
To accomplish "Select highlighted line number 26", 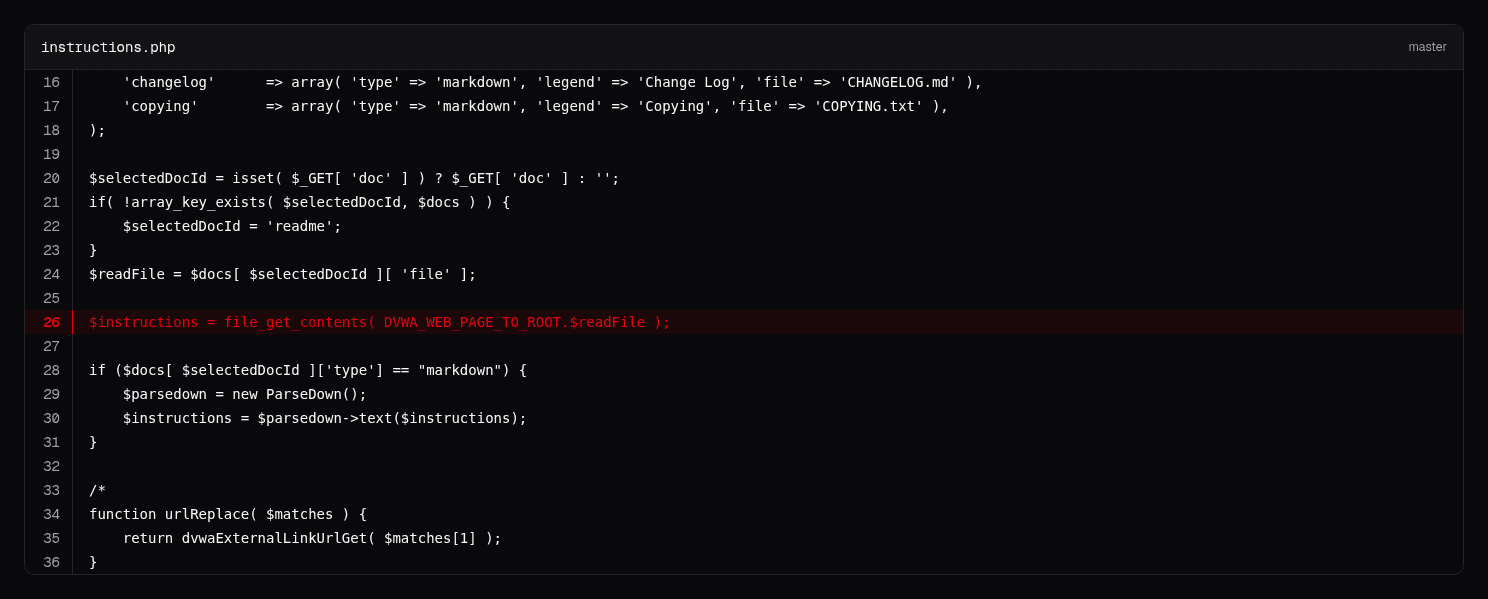I will tap(51, 322).
